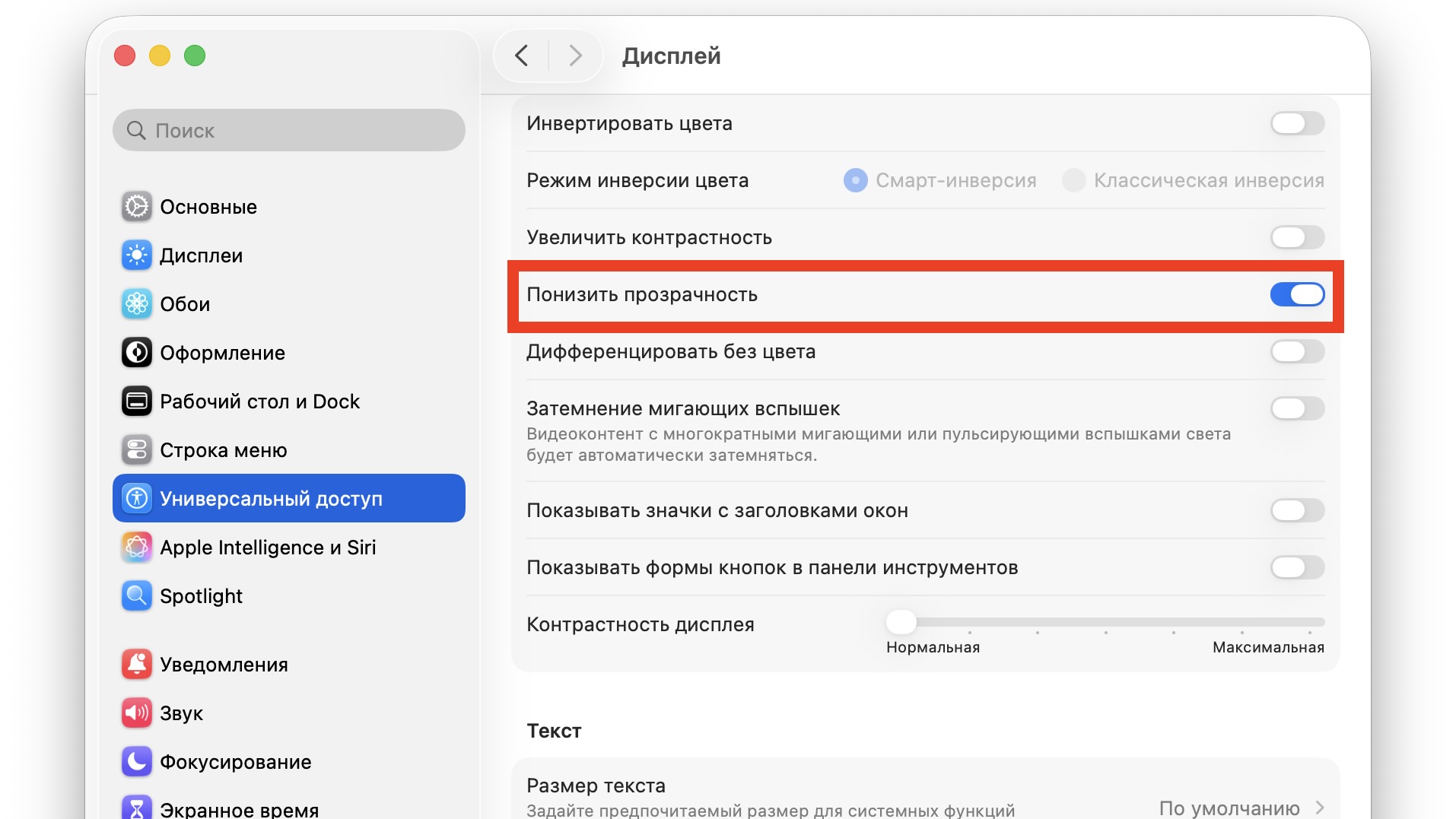Open Размер текста chevron next to По умолчанию
Viewport: 1456px width, 819px height.
1320,808
